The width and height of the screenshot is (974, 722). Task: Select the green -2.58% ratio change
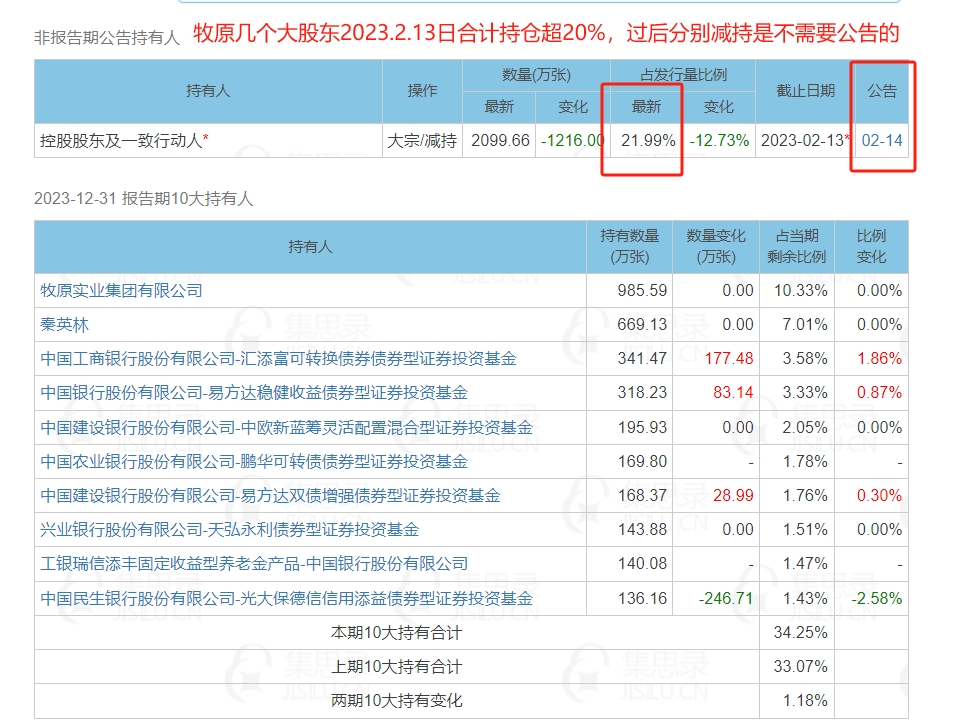pyautogui.click(x=876, y=598)
